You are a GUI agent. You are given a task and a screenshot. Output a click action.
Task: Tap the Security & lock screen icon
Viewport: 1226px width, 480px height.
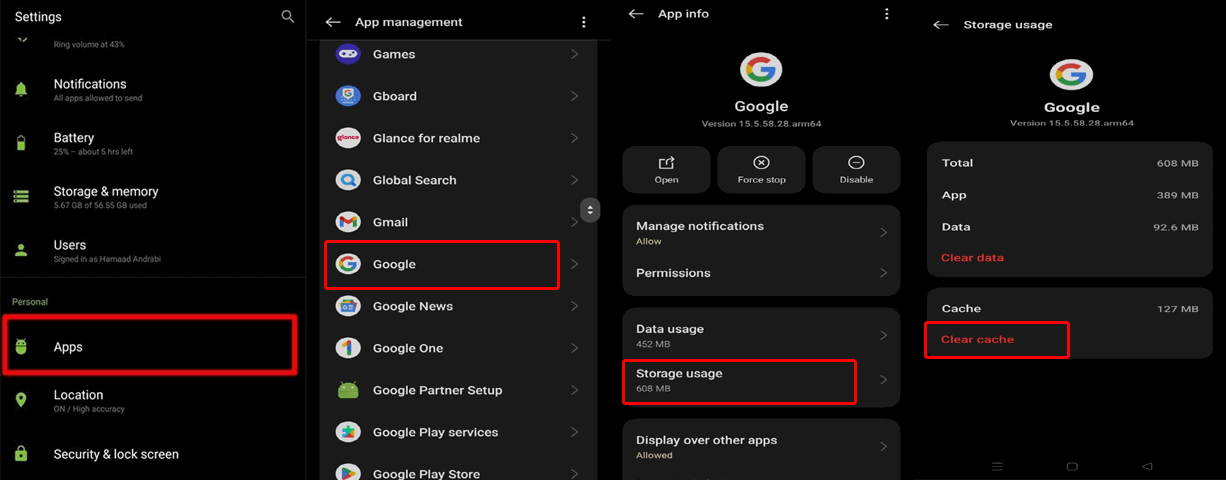(x=21, y=454)
